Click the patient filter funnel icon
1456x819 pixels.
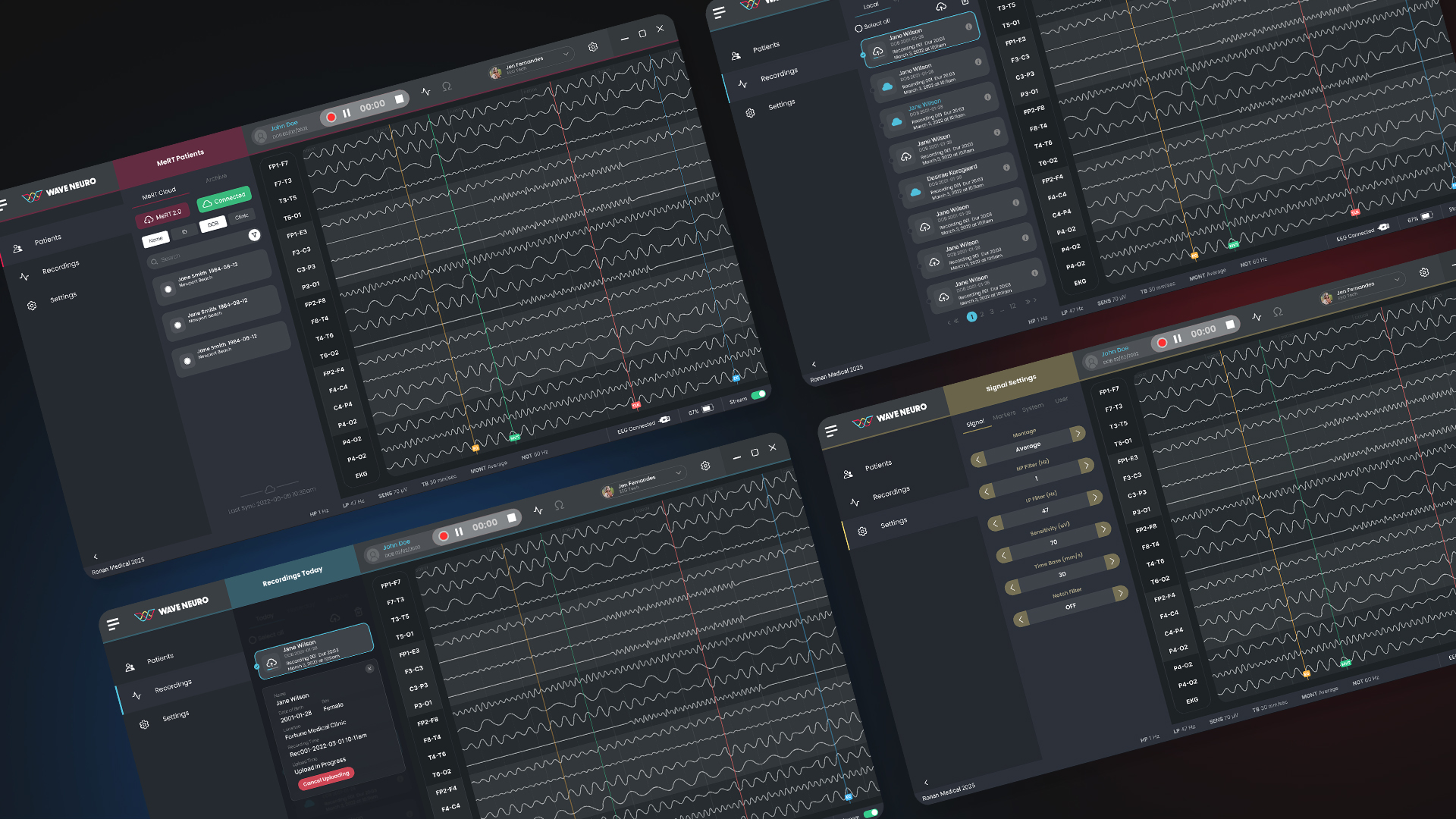click(255, 235)
